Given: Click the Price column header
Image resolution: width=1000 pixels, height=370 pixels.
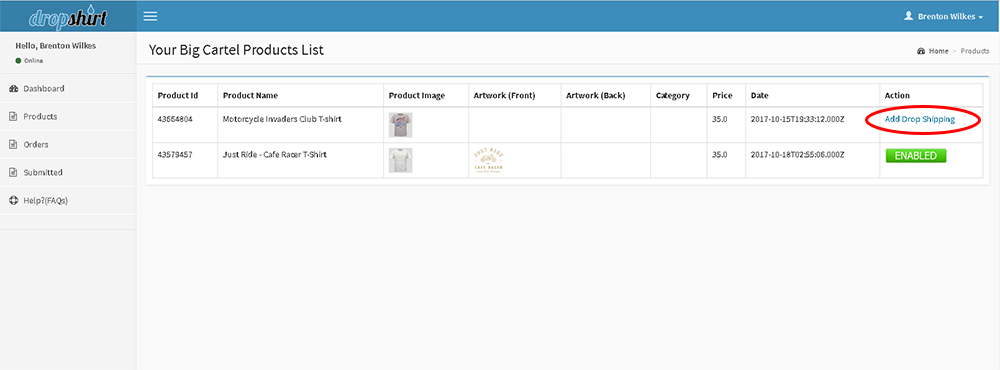Looking at the screenshot, I should click(722, 96).
